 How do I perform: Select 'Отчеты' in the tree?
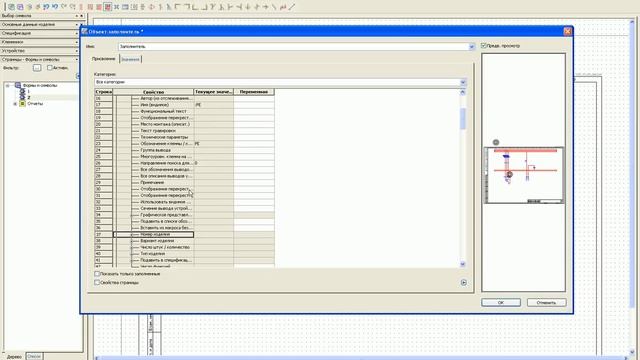(x=35, y=104)
